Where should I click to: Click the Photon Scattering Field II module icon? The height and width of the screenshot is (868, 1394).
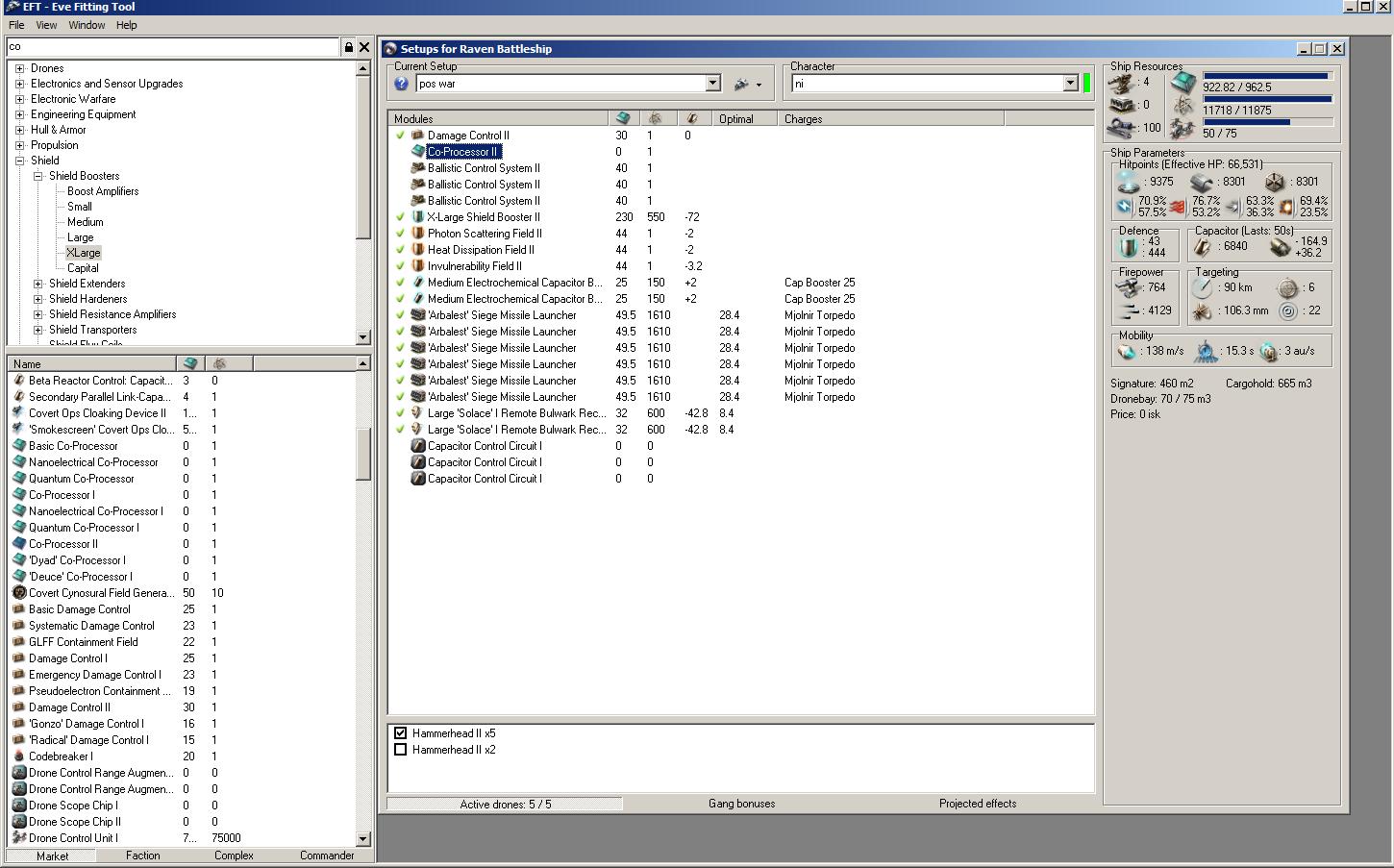(x=417, y=234)
